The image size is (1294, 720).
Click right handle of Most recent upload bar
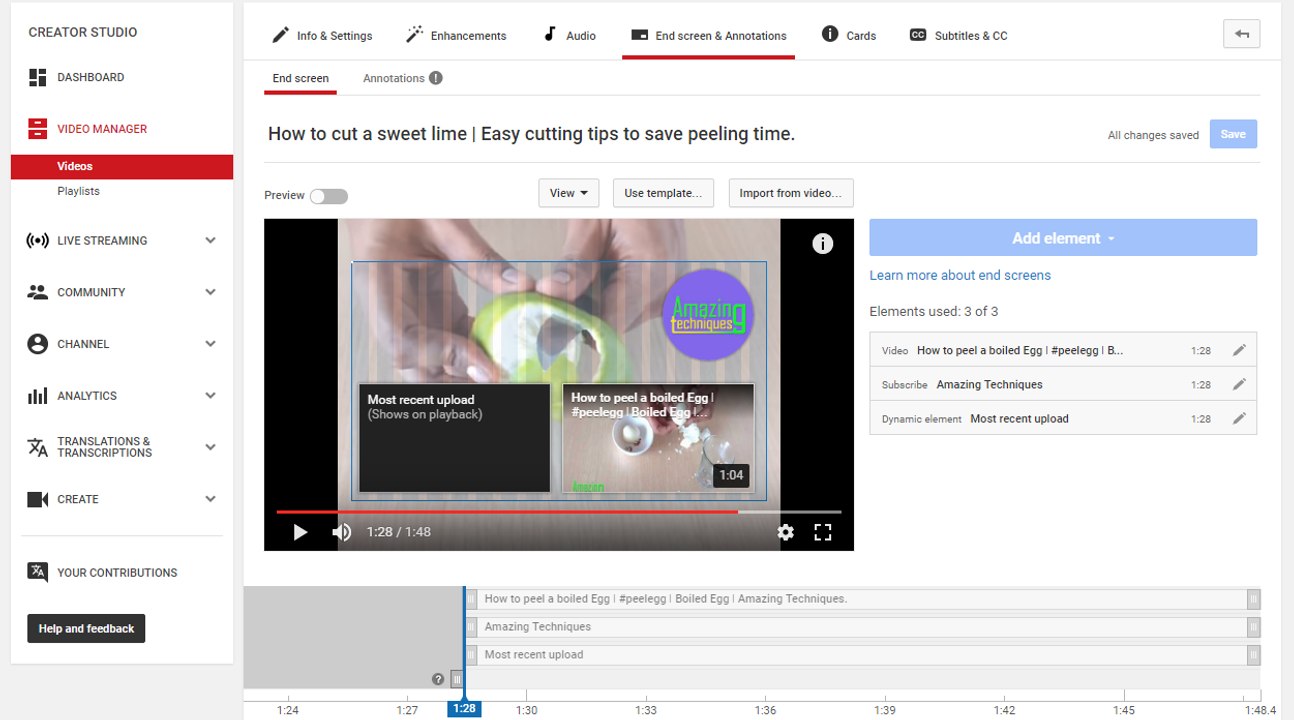[x=1253, y=655]
